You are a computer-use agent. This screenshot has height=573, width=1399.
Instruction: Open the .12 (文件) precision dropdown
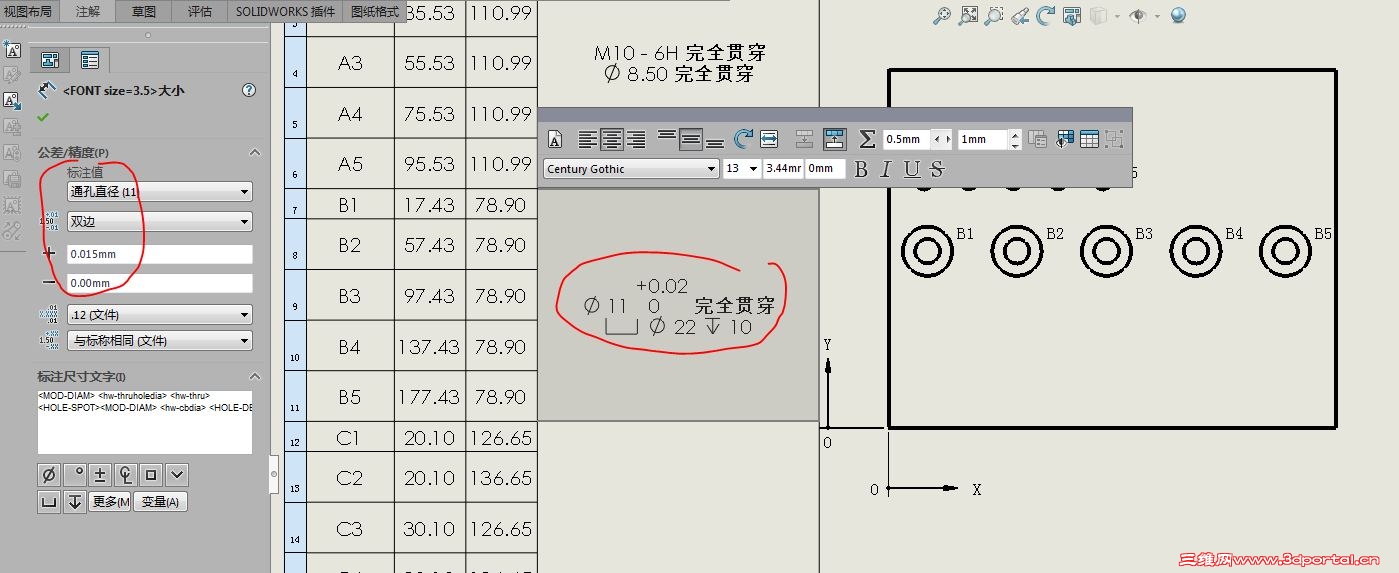coord(159,315)
